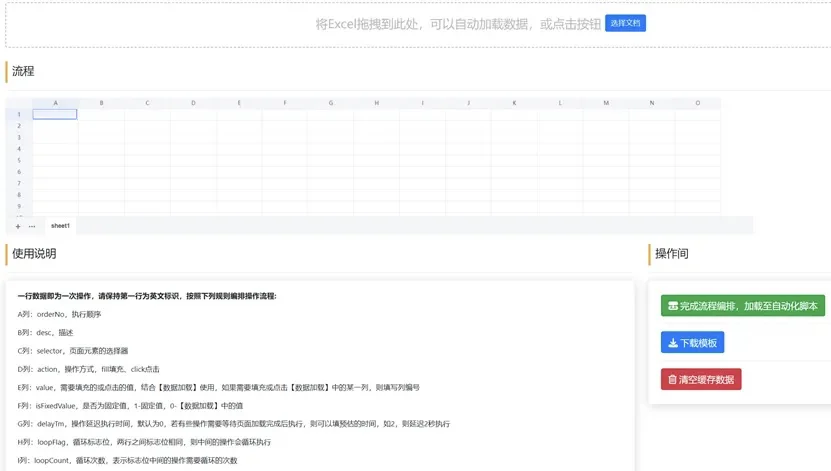Click the 使用说明 section heading
The height and width of the screenshot is (471, 831).
coord(34,253)
